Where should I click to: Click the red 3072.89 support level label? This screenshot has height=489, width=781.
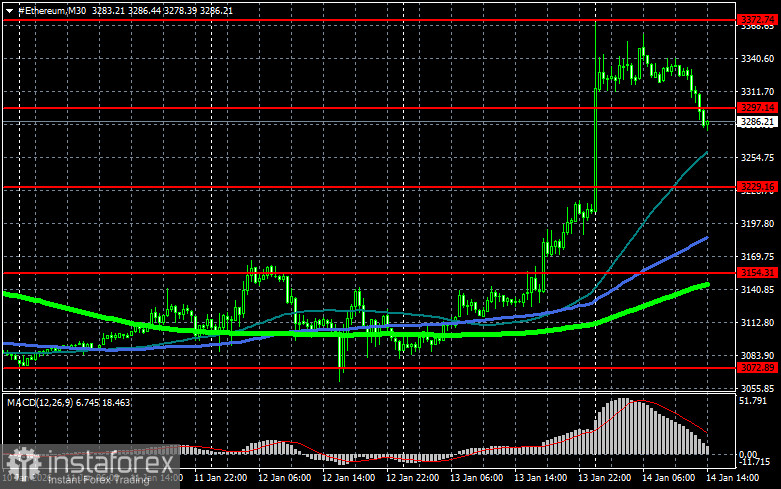coord(758,367)
